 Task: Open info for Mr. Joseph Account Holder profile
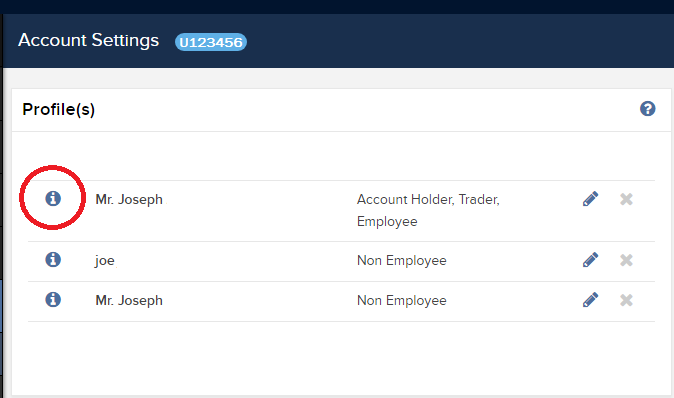click(53, 199)
